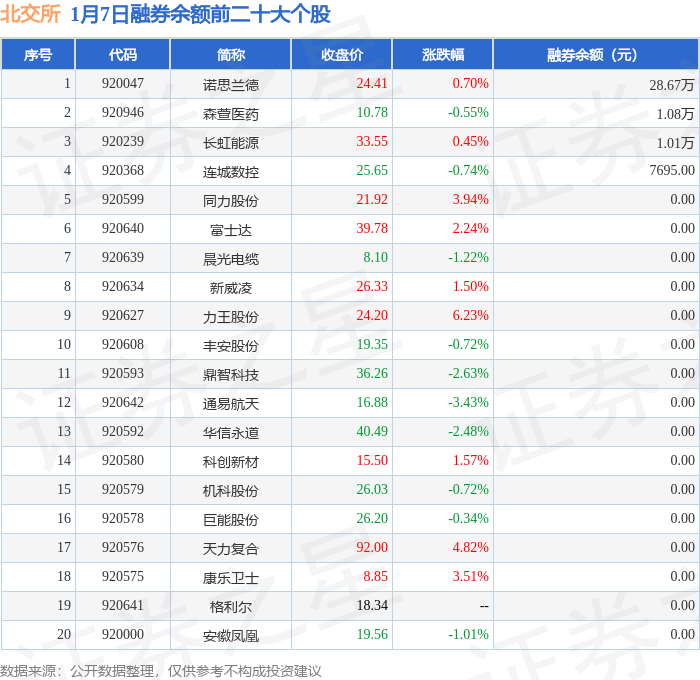Select stock code 920047
700x680 pixels.
click(123, 83)
